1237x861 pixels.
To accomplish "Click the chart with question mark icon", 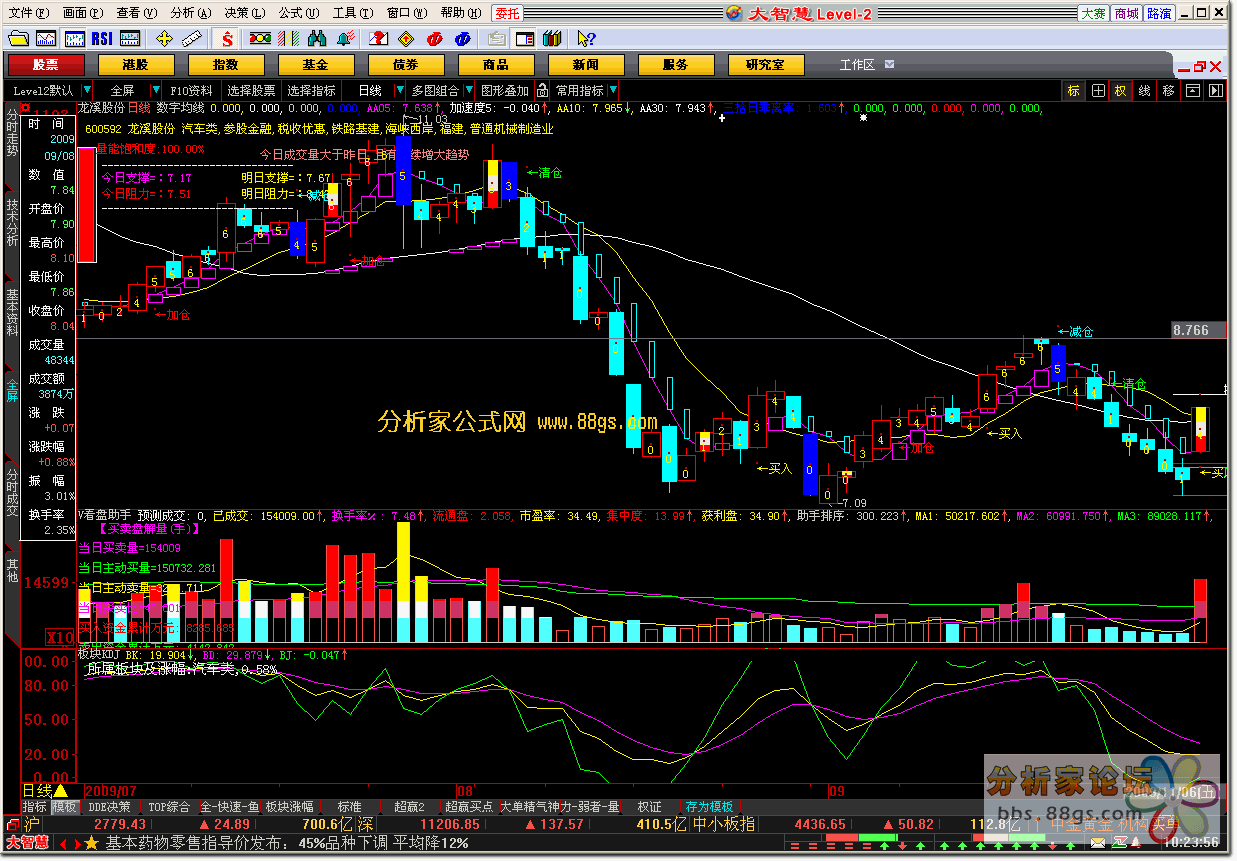I will click(x=378, y=39).
